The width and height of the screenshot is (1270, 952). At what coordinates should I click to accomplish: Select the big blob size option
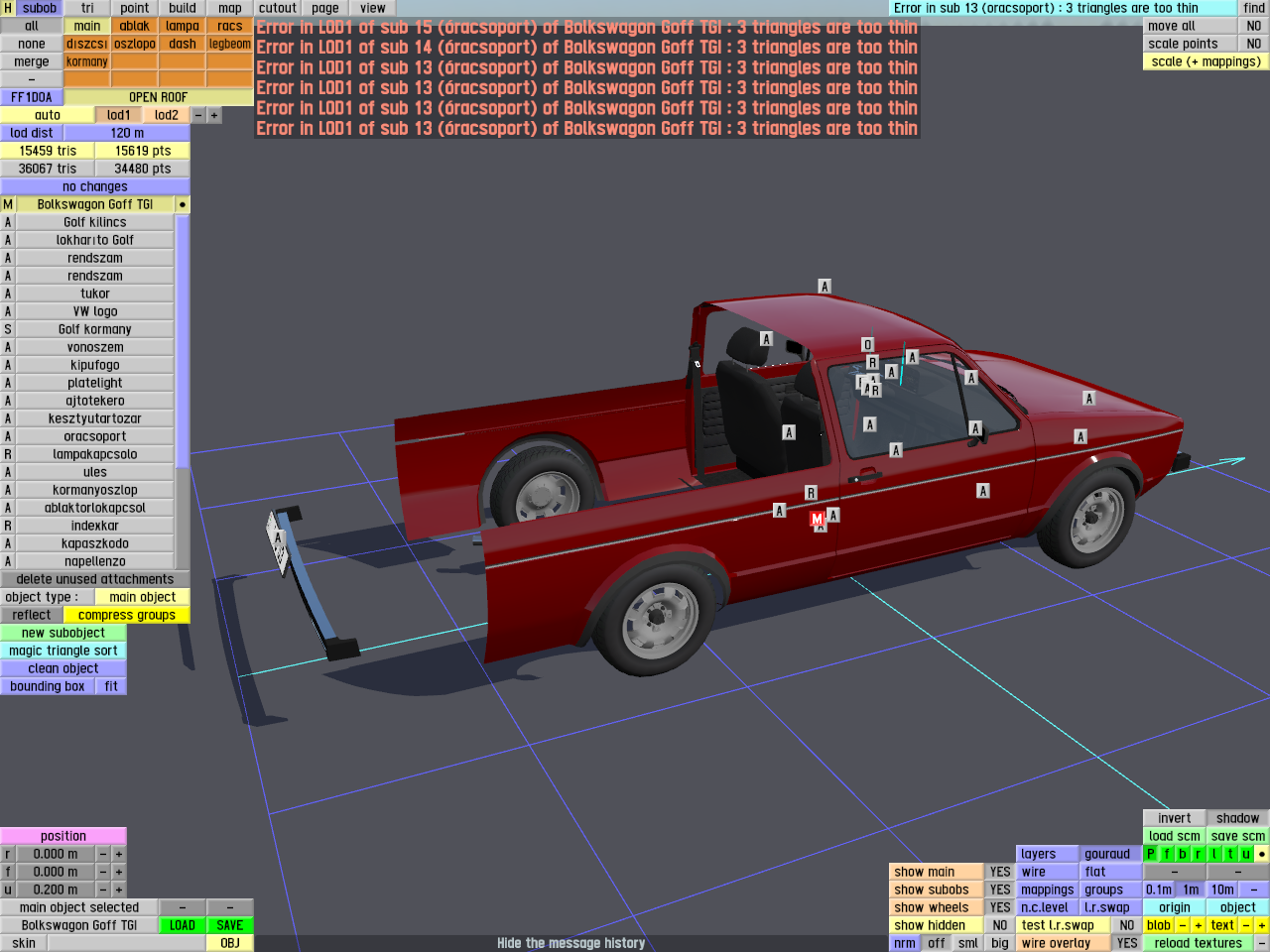(x=1000, y=943)
